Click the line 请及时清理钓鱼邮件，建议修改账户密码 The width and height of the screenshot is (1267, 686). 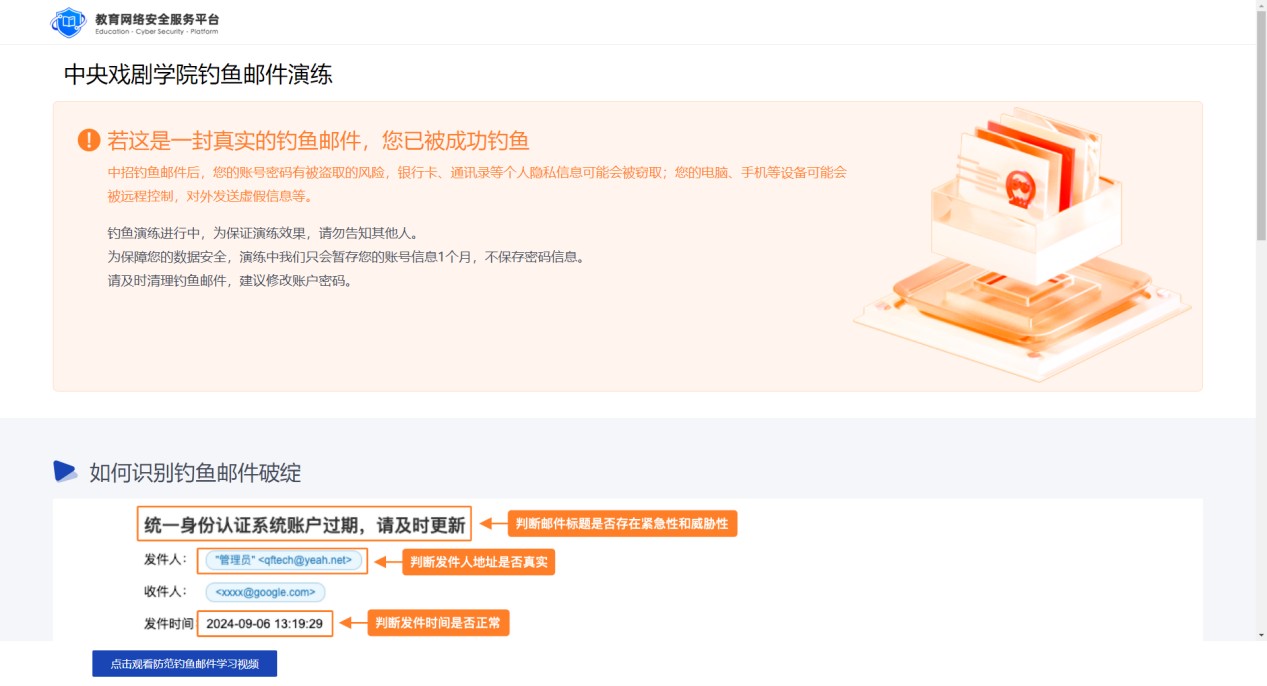(230, 280)
